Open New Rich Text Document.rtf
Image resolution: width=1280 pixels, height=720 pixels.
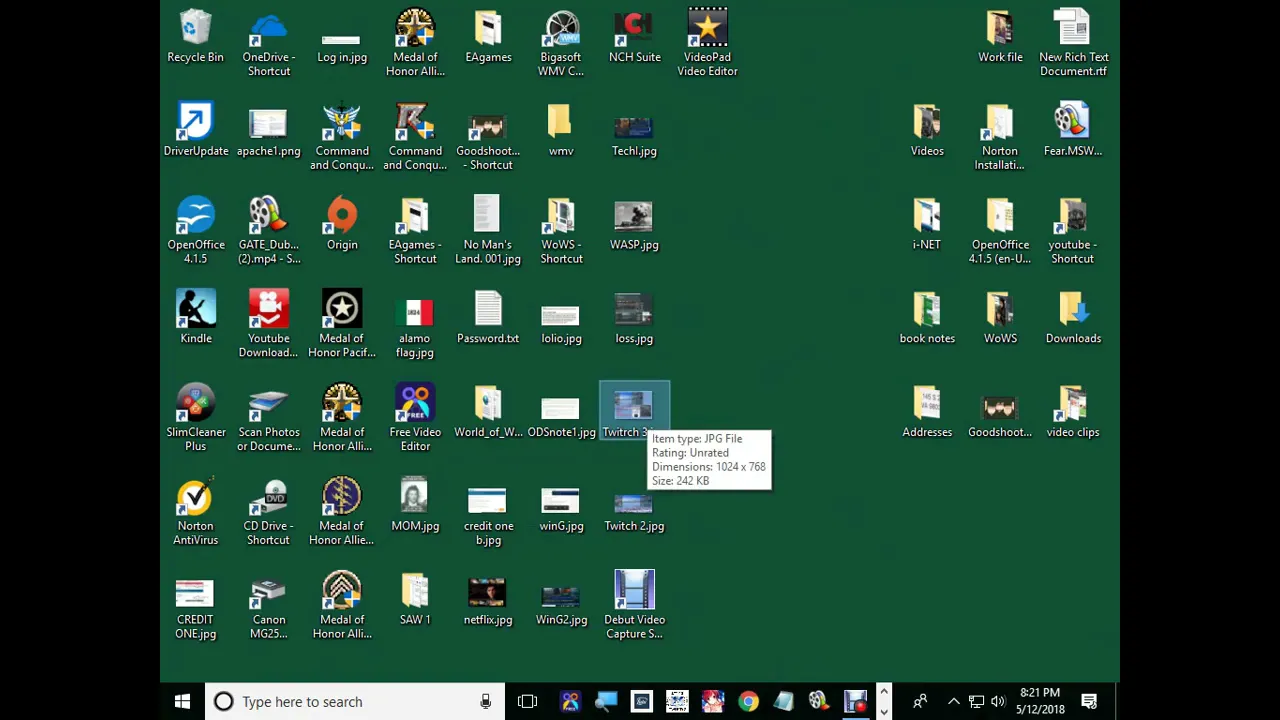click(x=1073, y=44)
